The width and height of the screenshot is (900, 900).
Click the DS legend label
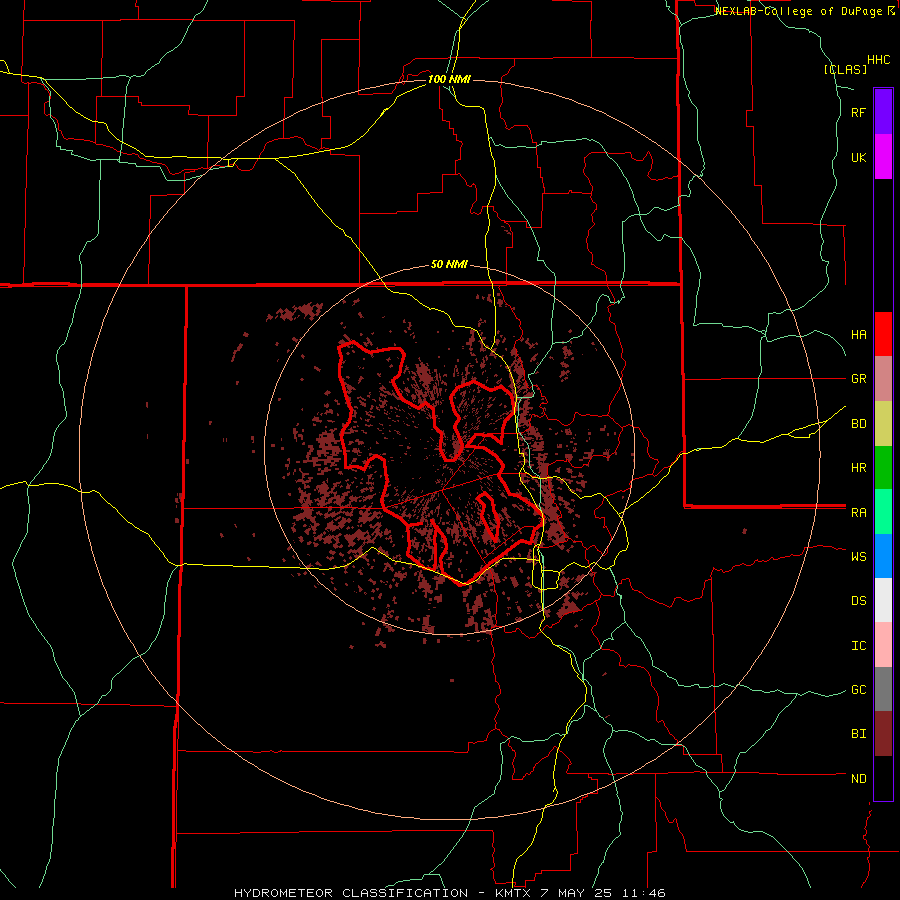coord(859,600)
